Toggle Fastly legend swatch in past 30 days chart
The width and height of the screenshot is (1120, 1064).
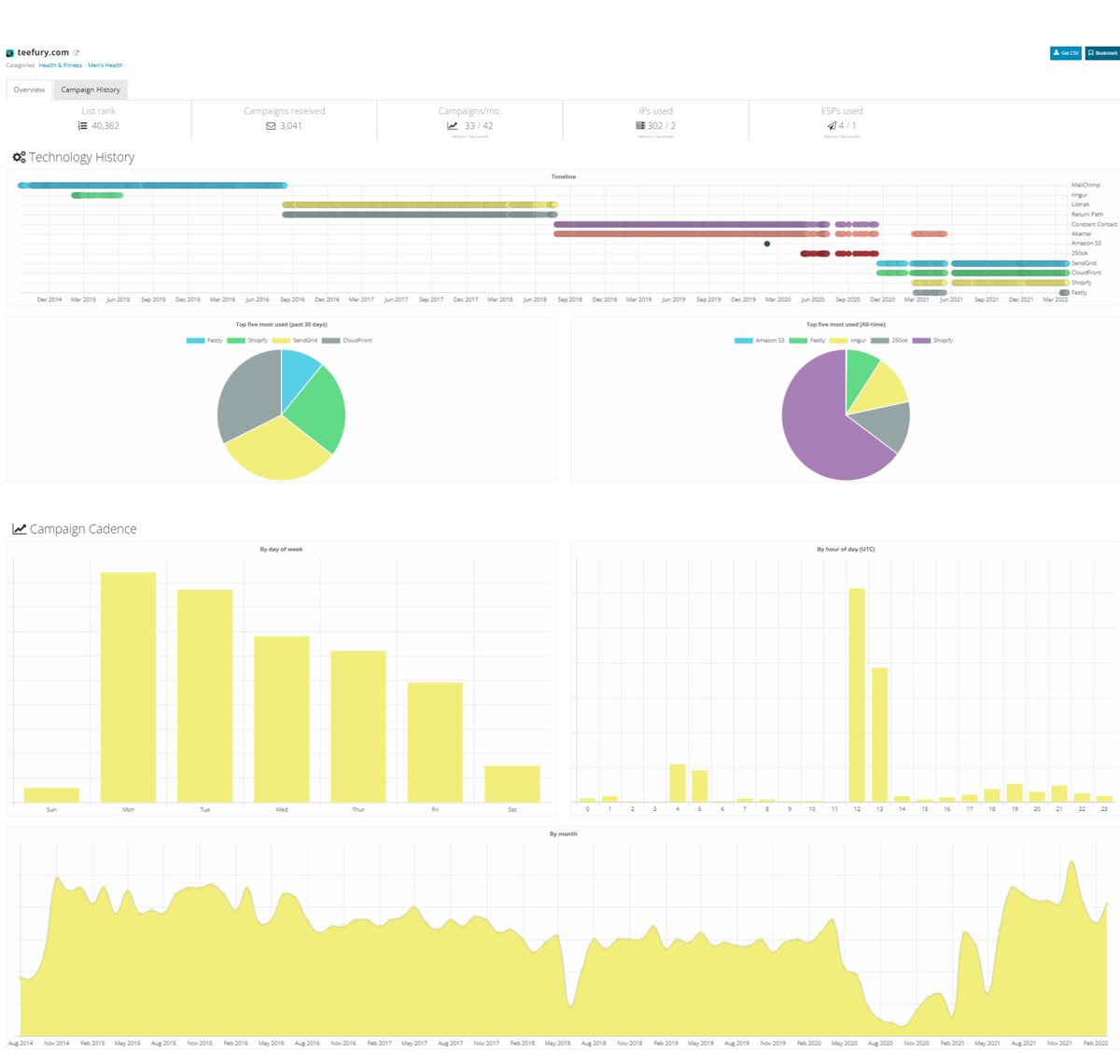click(195, 341)
